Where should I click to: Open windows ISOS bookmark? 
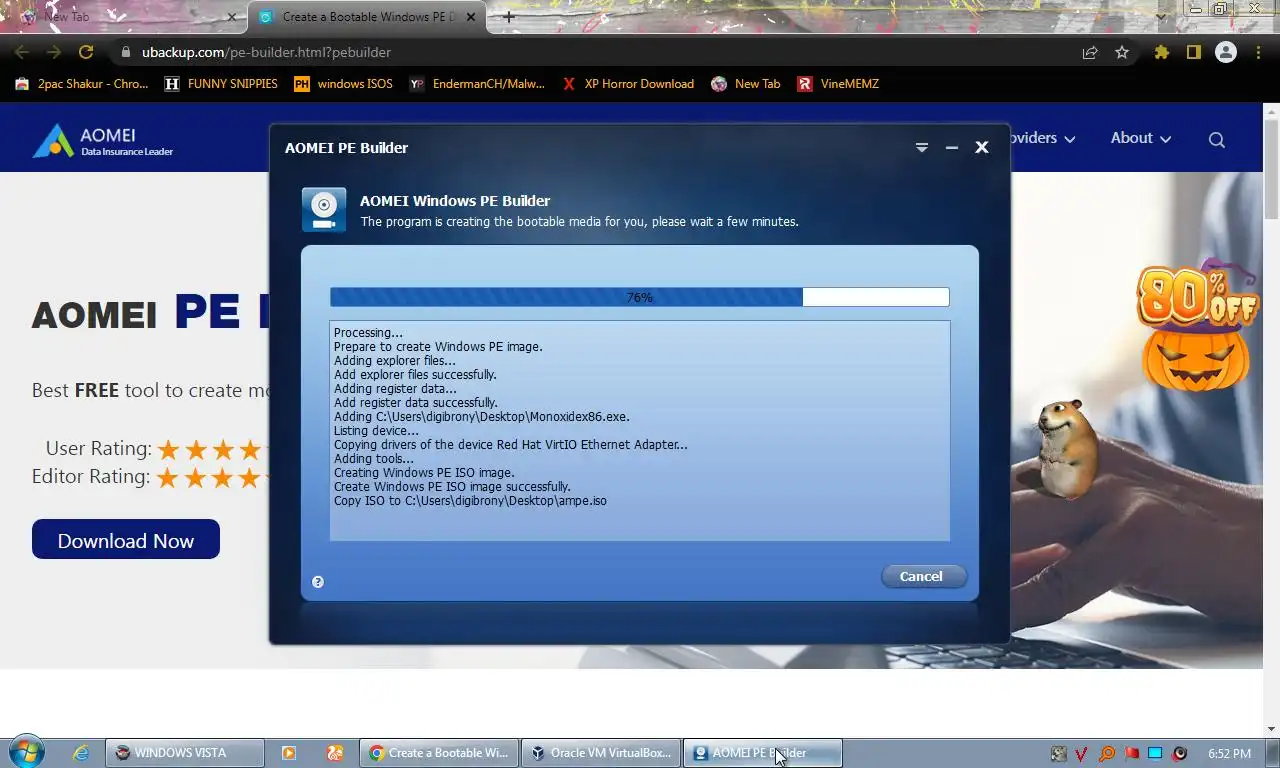[x=343, y=84]
